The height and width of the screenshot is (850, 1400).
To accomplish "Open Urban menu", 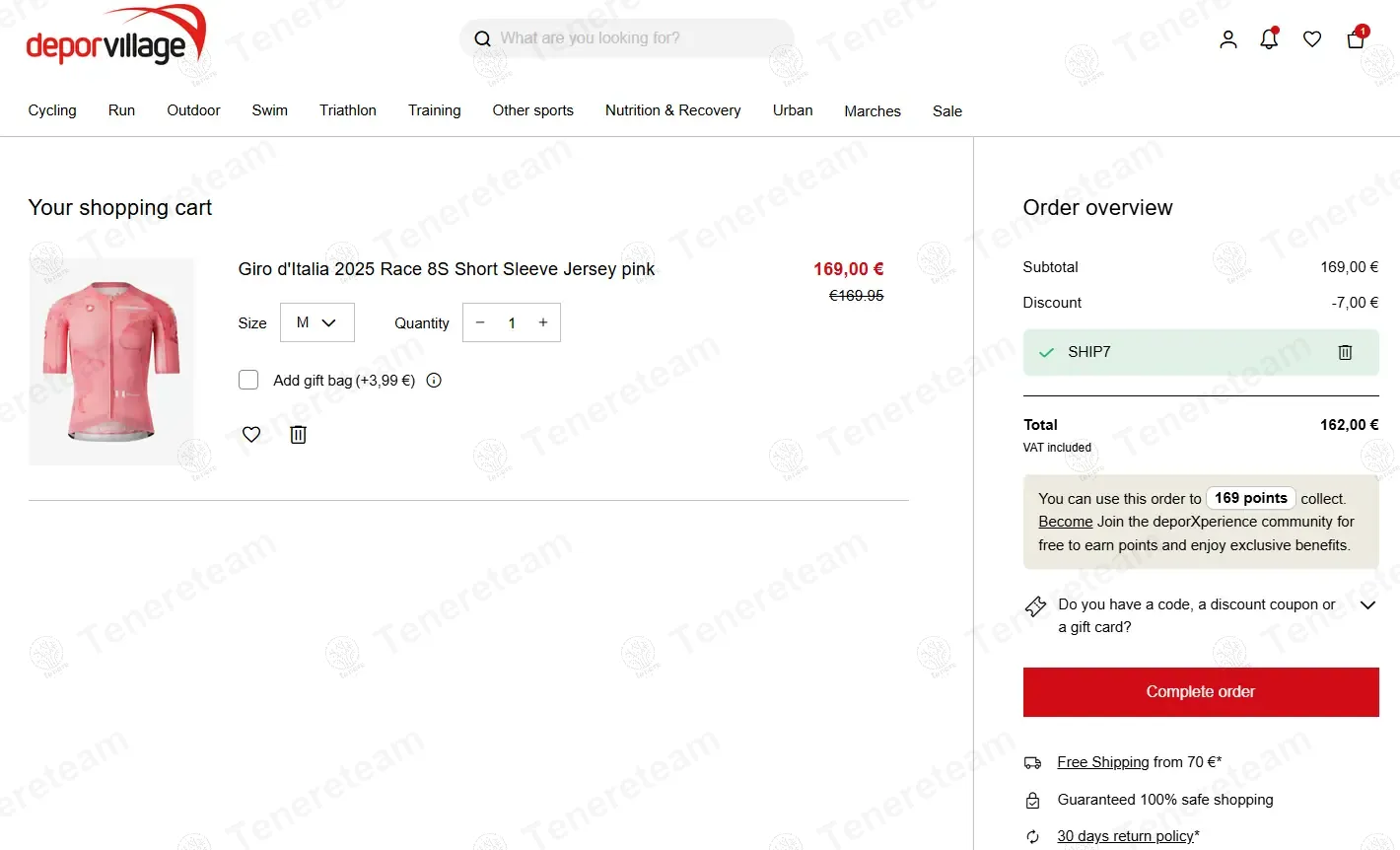I will pos(793,110).
